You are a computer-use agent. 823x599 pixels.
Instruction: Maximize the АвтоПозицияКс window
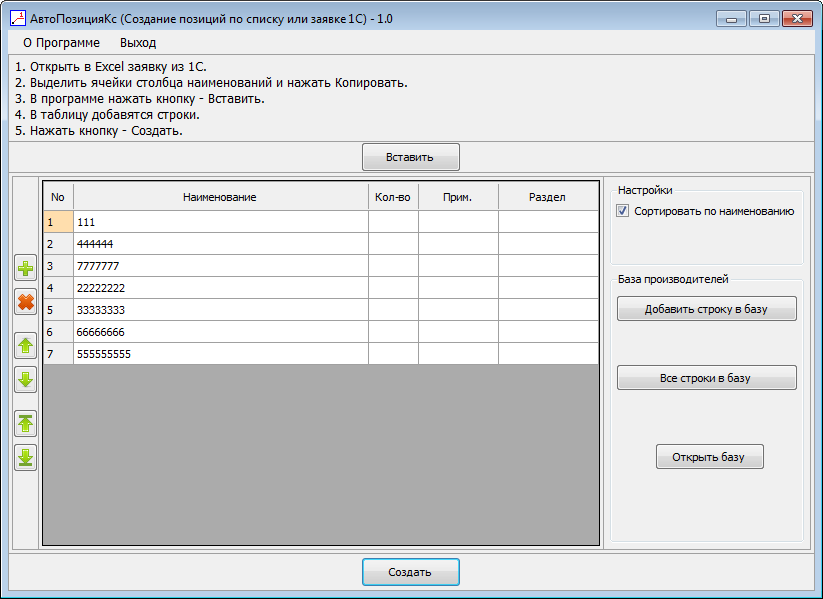pyautogui.click(x=764, y=19)
